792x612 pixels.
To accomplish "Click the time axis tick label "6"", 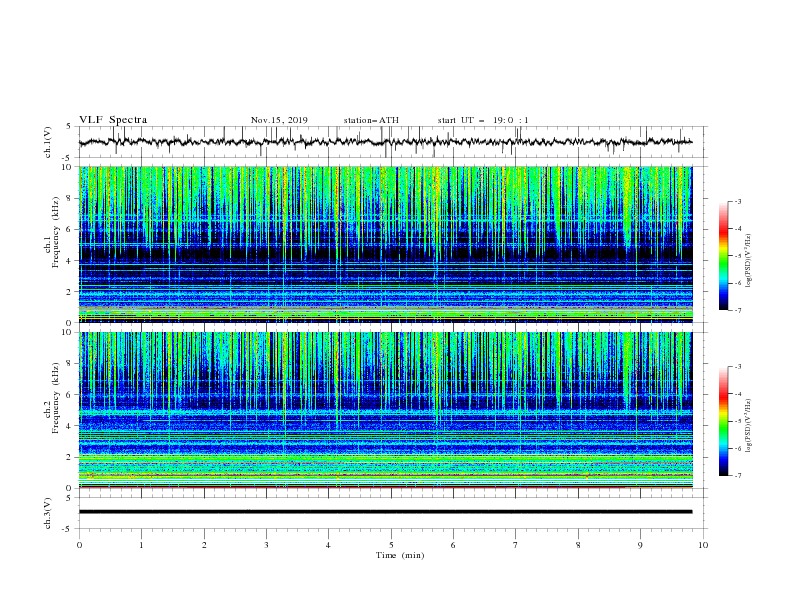I will (x=453, y=545).
